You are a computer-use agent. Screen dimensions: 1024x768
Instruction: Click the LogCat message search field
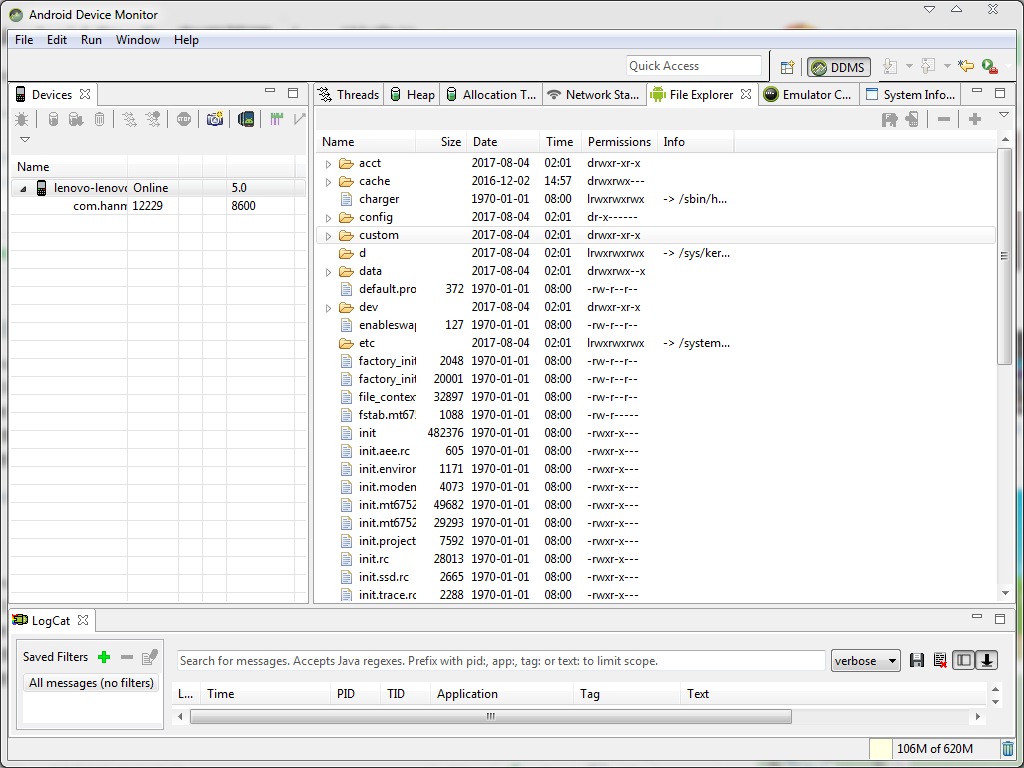(x=501, y=661)
